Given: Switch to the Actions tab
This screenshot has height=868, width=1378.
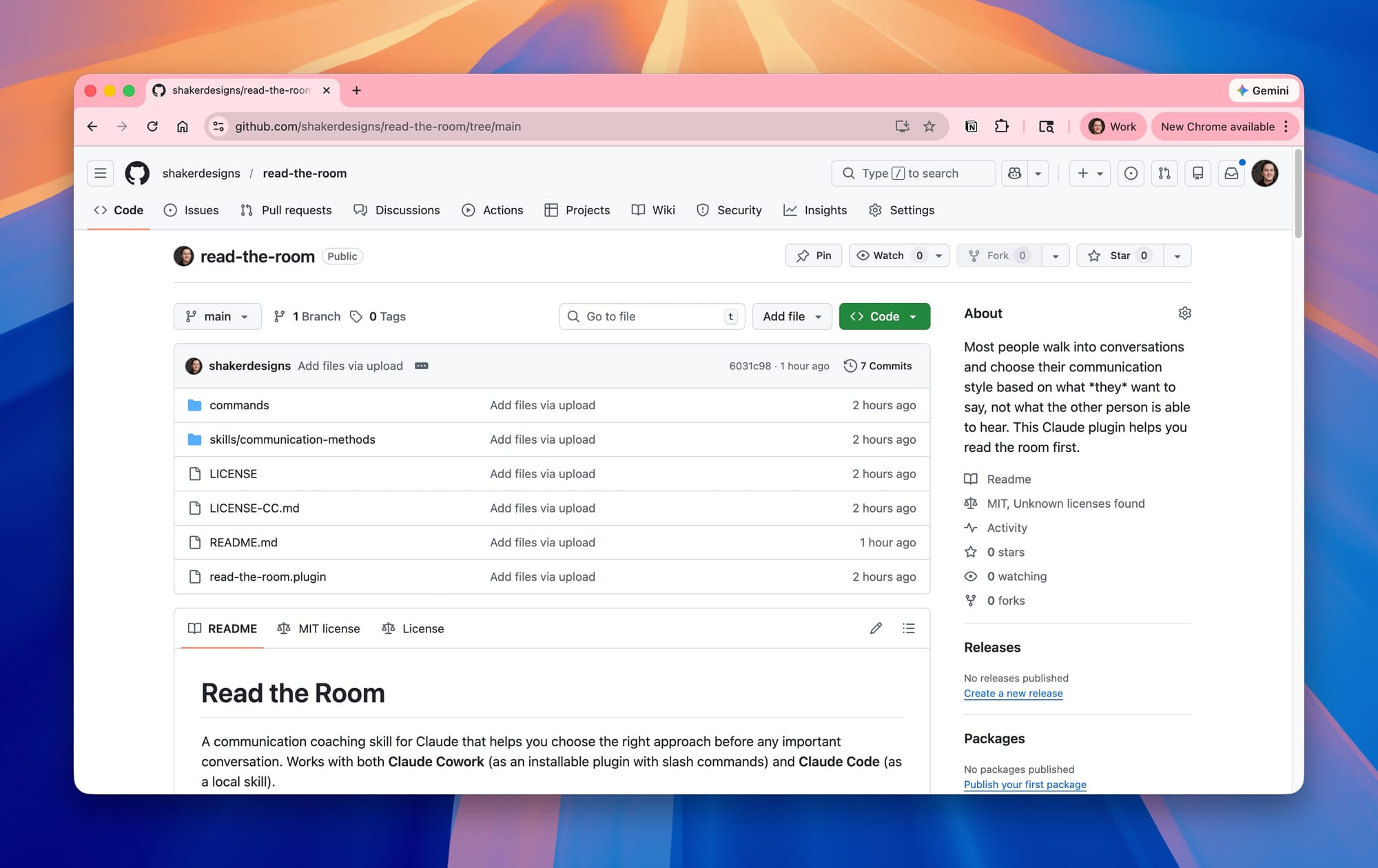Looking at the screenshot, I should click(493, 210).
